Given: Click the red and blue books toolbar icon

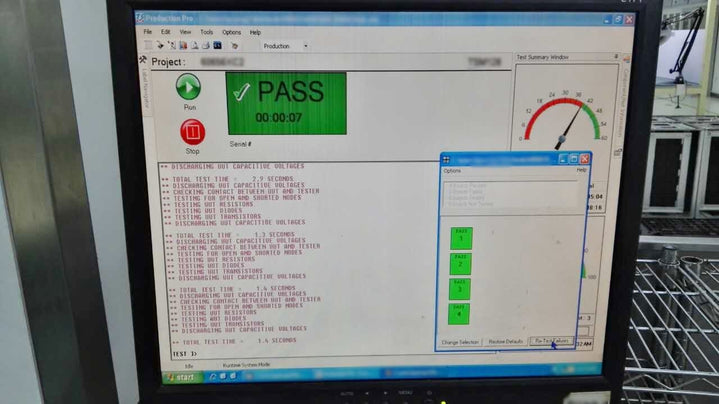Looking at the screenshot, I should pos(183,45).
